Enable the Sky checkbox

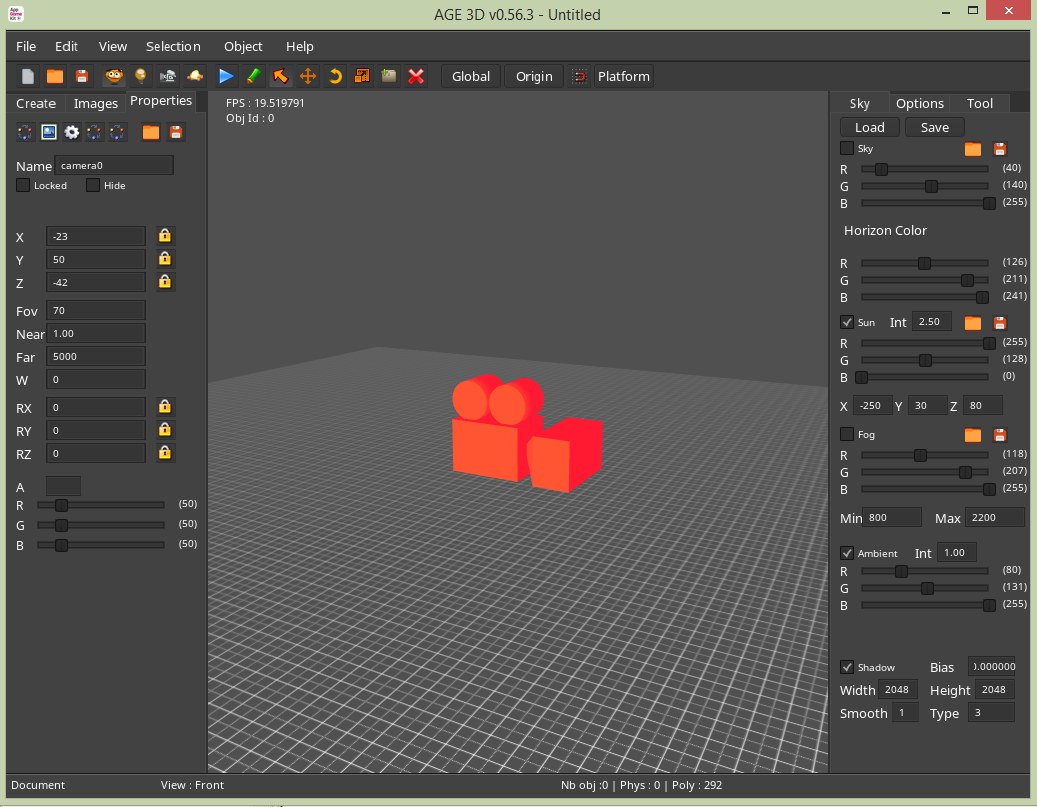[847, 148]
